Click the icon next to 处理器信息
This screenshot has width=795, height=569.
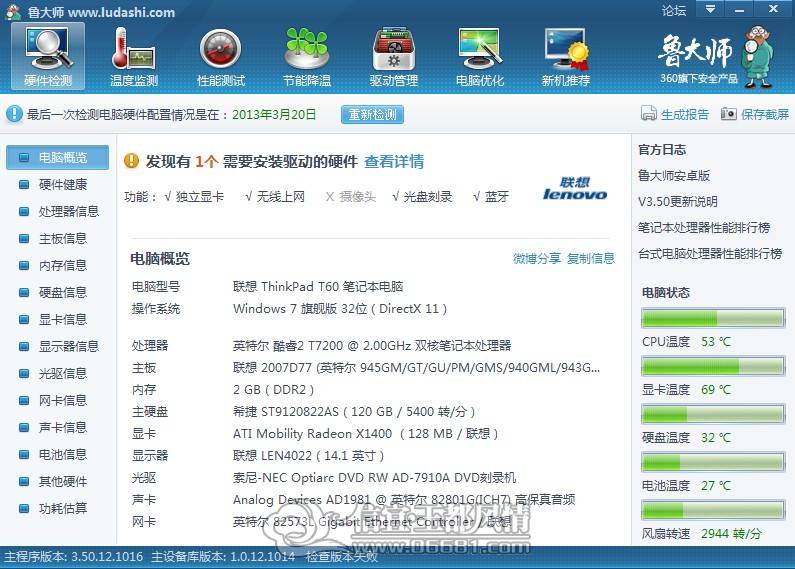[x=24, y=211]
